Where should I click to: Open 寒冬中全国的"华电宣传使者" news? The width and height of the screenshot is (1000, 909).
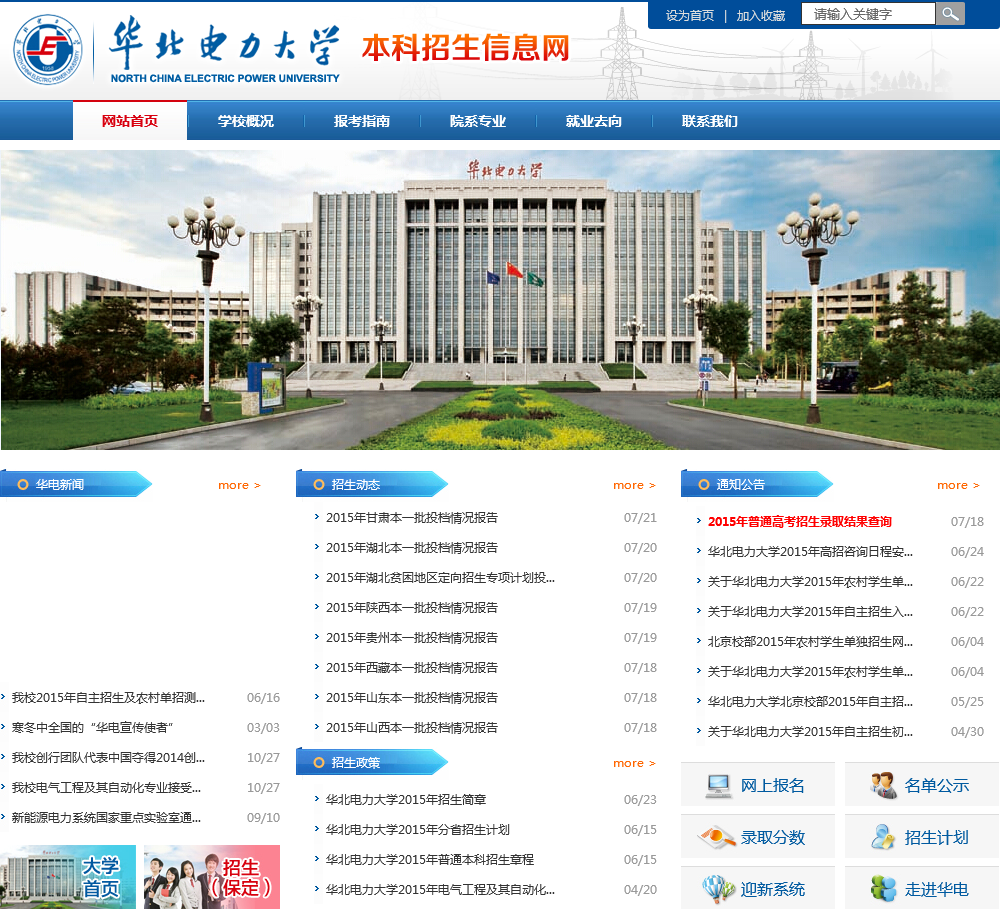[92, 727]
